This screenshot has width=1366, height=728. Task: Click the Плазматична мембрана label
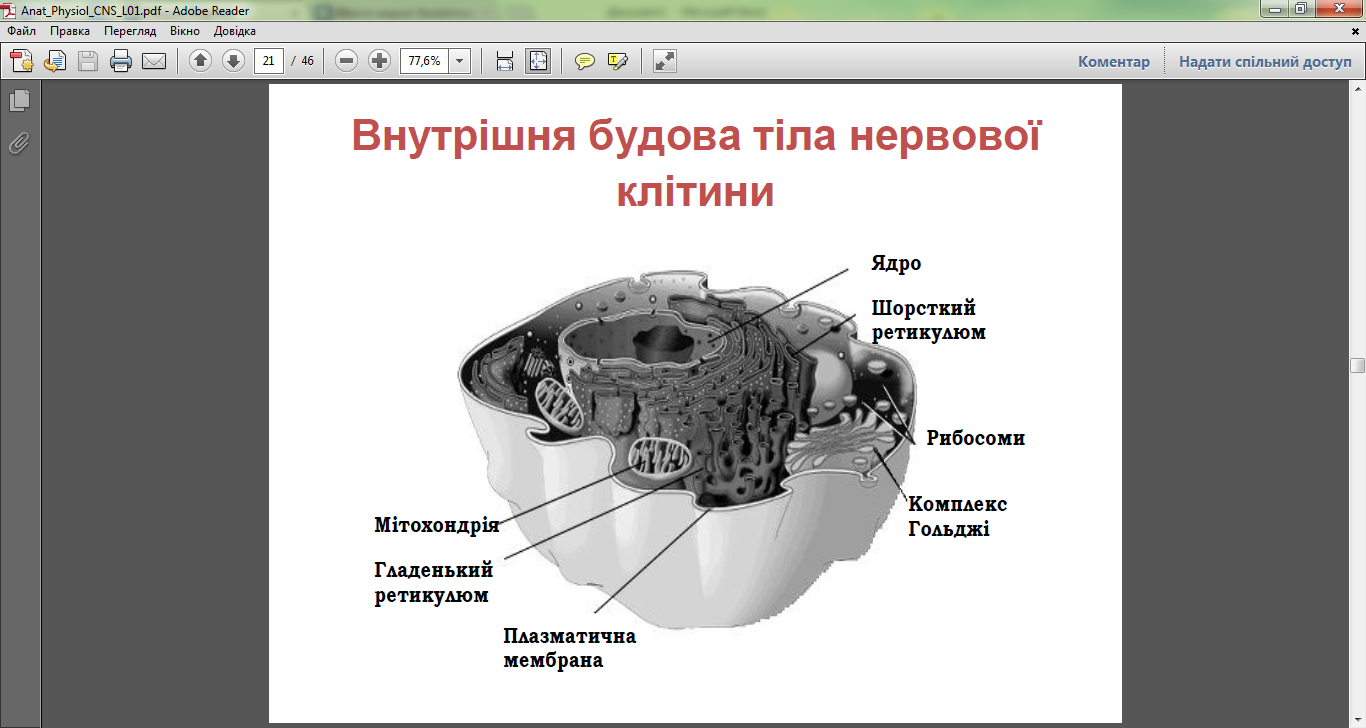(570, 649)
